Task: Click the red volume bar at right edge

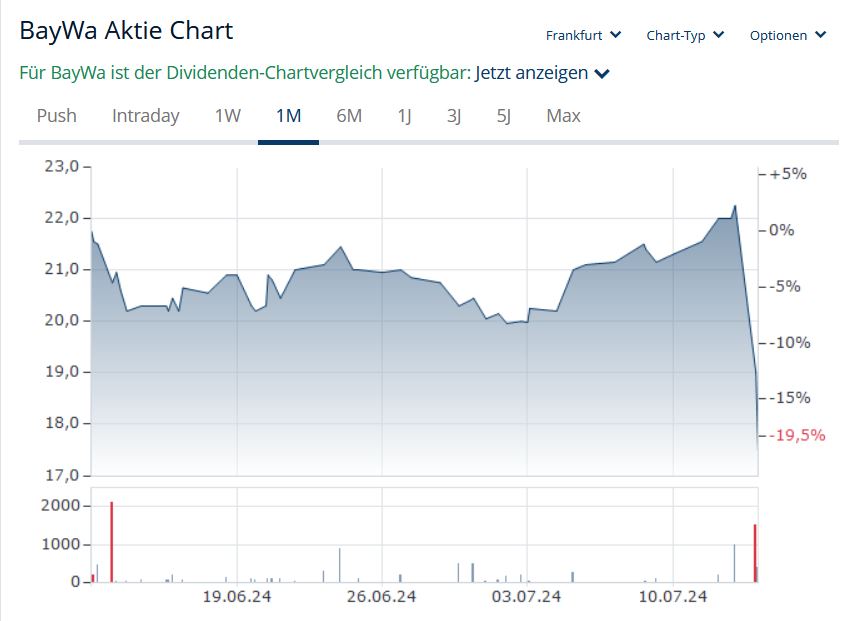Action: click(755, 552)
